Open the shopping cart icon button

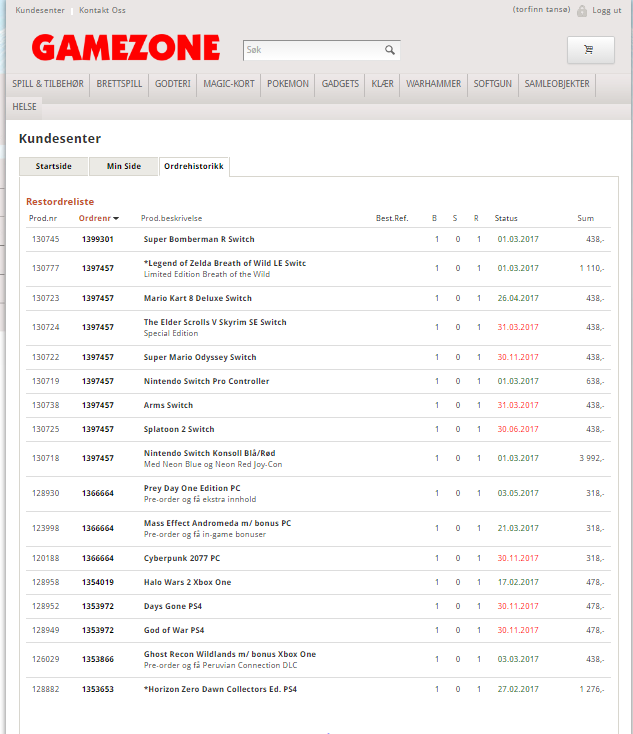[x=590, y=50]
